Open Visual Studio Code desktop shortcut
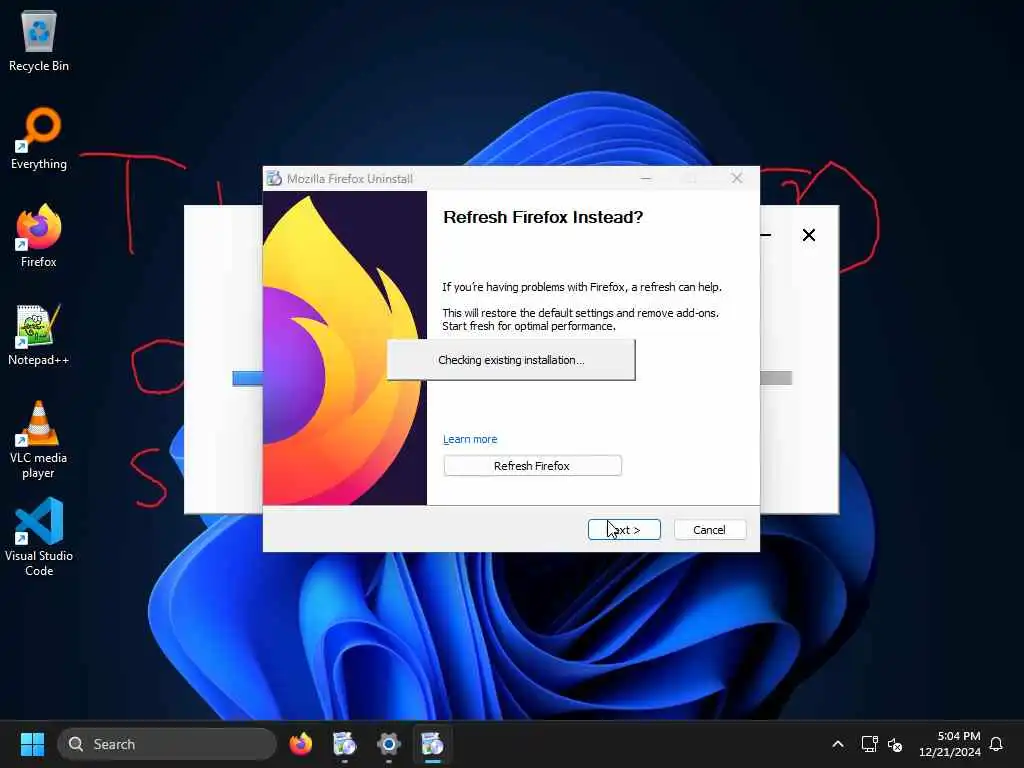Viewport: 1024px width, 768px height. coord(39,537)
